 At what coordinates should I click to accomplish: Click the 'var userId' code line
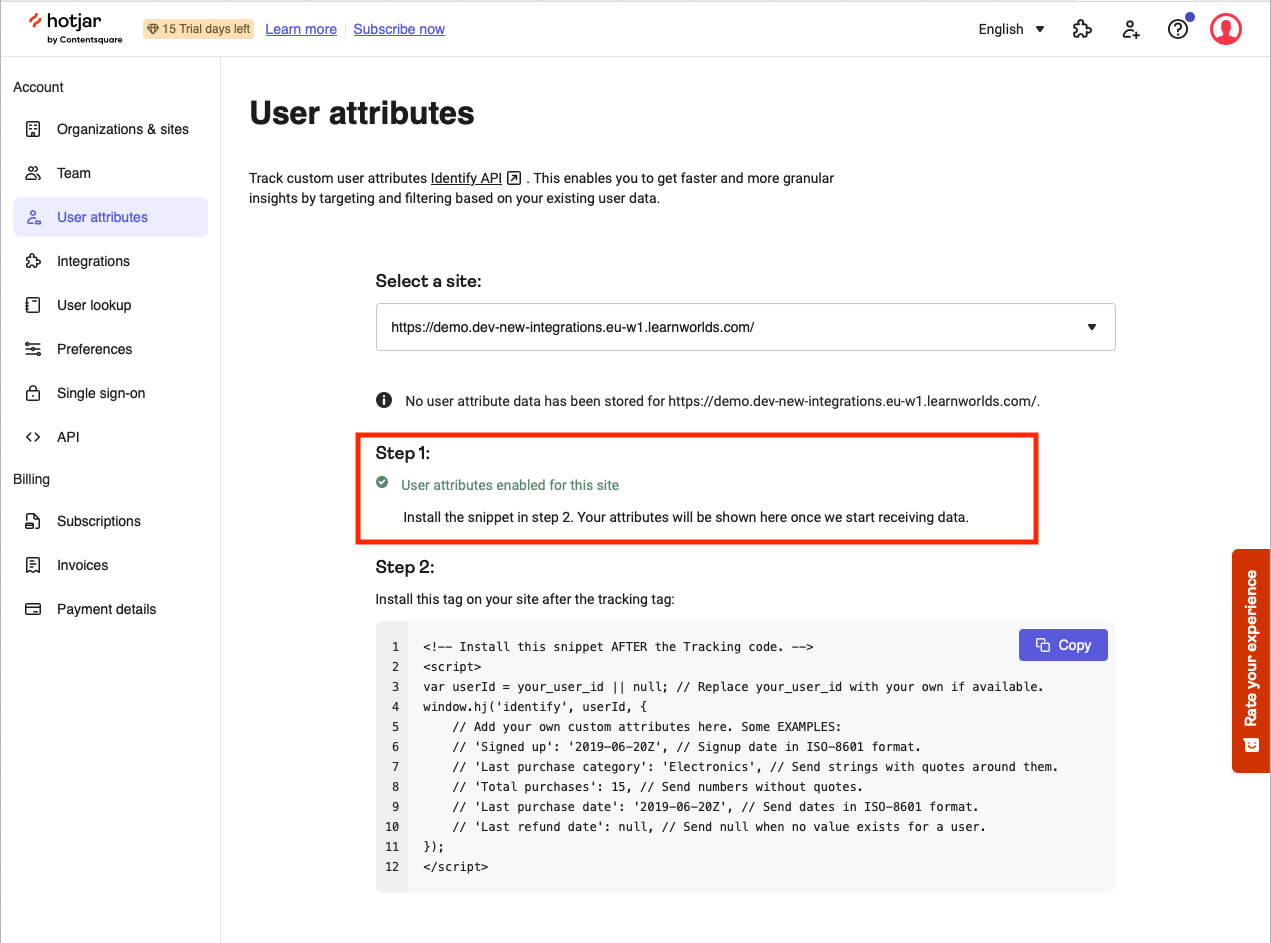point(733,687)
